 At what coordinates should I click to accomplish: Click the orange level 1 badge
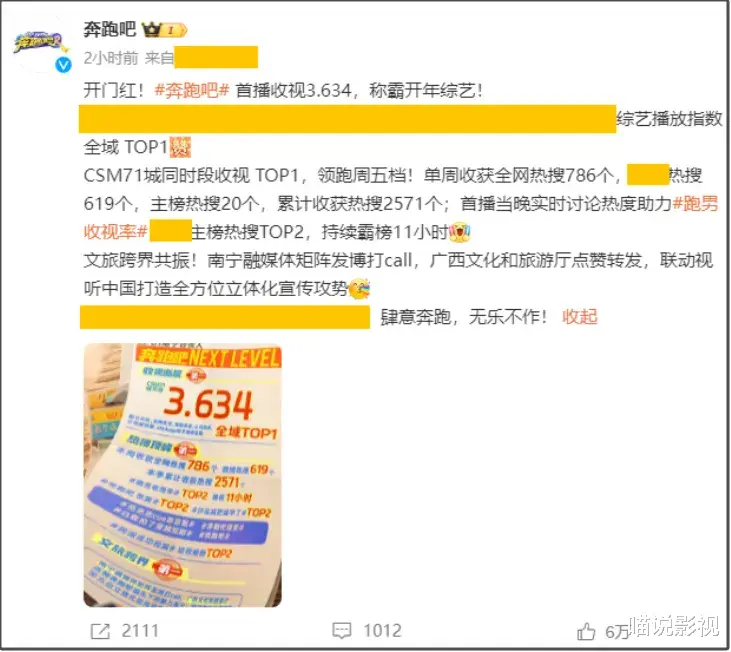point(173,30)
